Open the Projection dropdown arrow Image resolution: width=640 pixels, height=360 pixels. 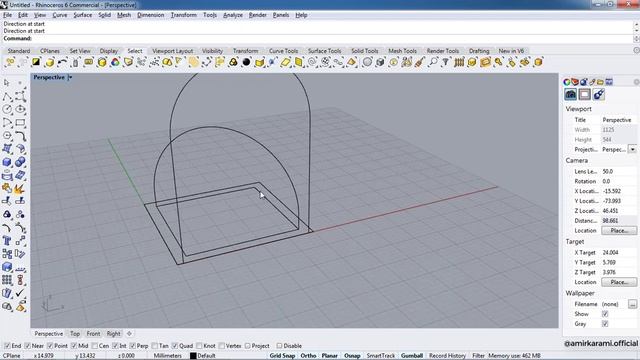[x=632, y=149]
